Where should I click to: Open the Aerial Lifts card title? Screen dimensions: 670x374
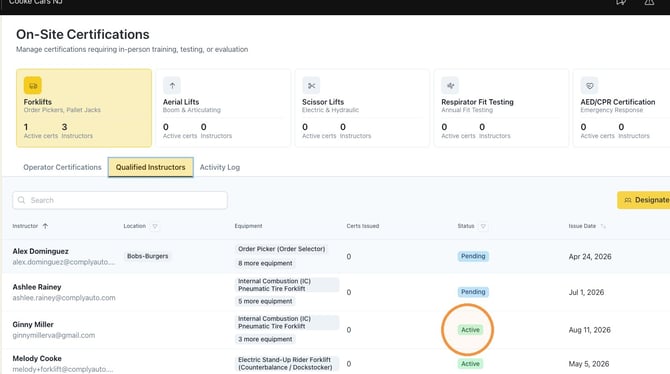(181, 102)
